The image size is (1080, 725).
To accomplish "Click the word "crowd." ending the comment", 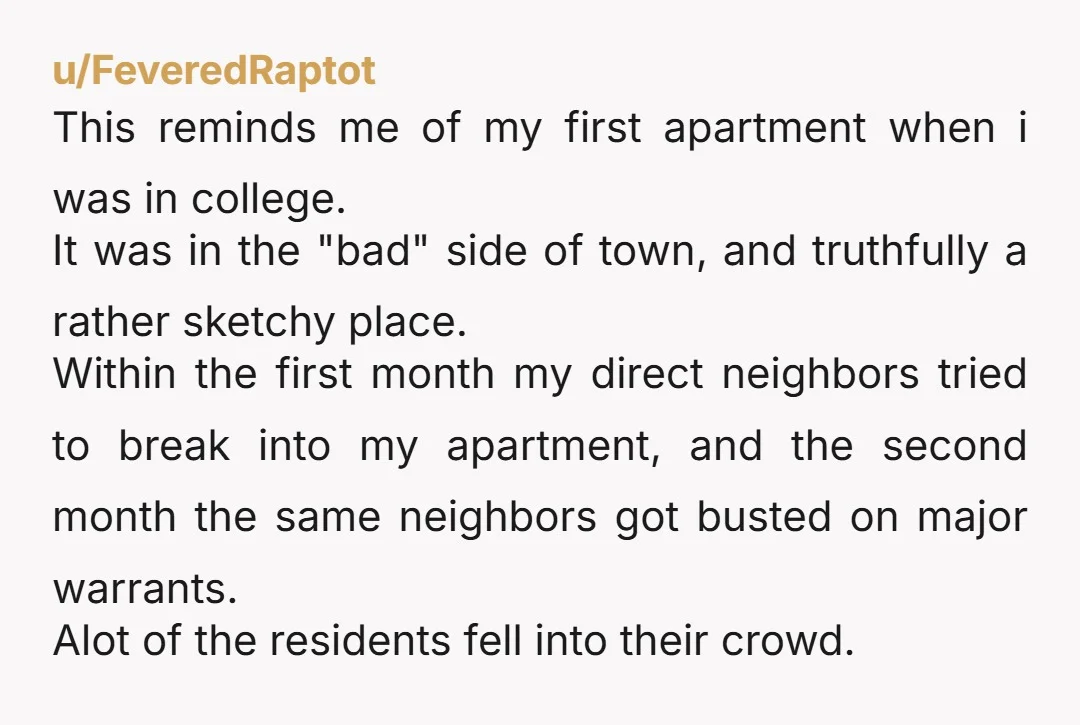I will (787, 641).
